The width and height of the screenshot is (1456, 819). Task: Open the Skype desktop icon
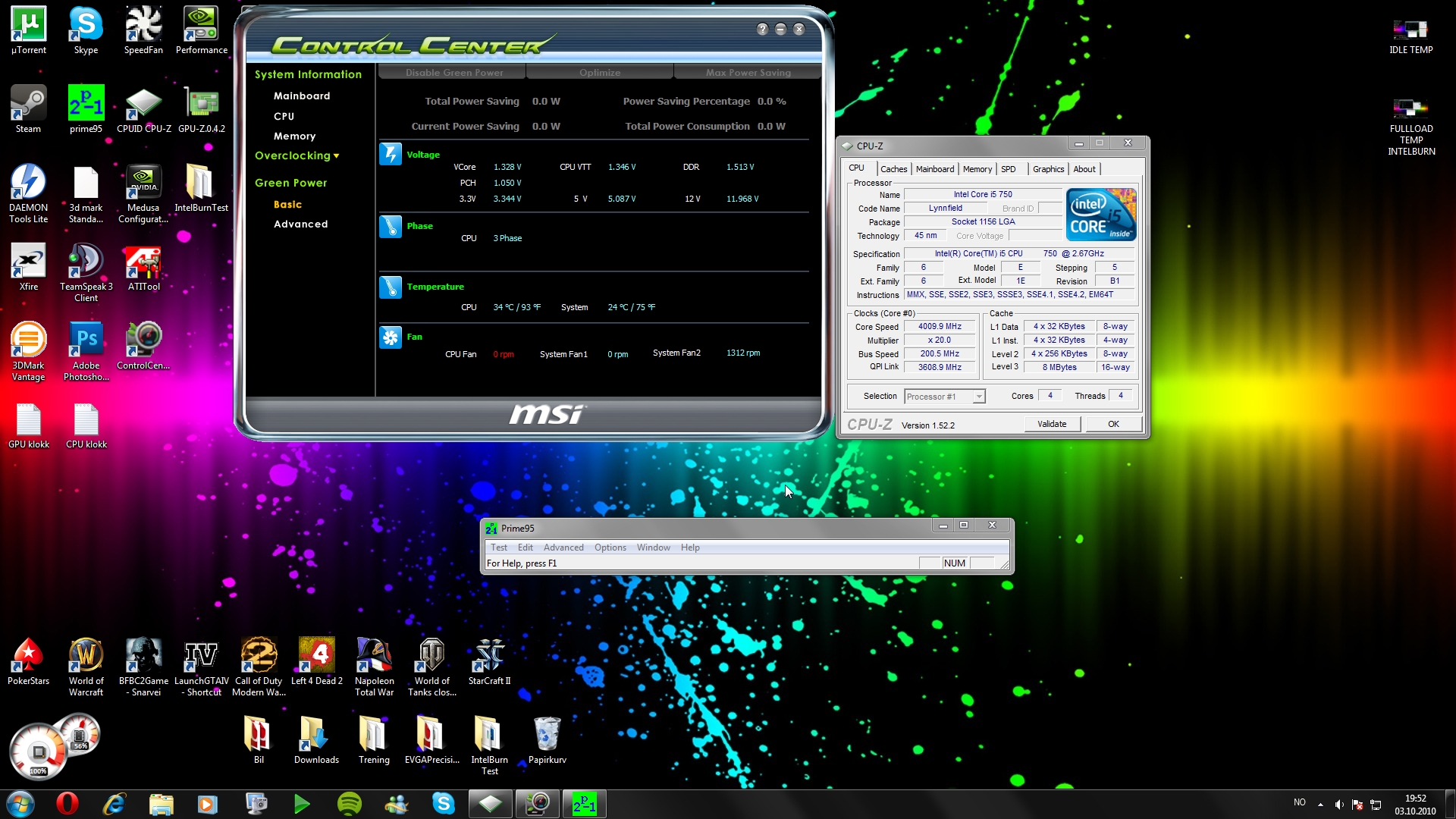coord(86,30)
